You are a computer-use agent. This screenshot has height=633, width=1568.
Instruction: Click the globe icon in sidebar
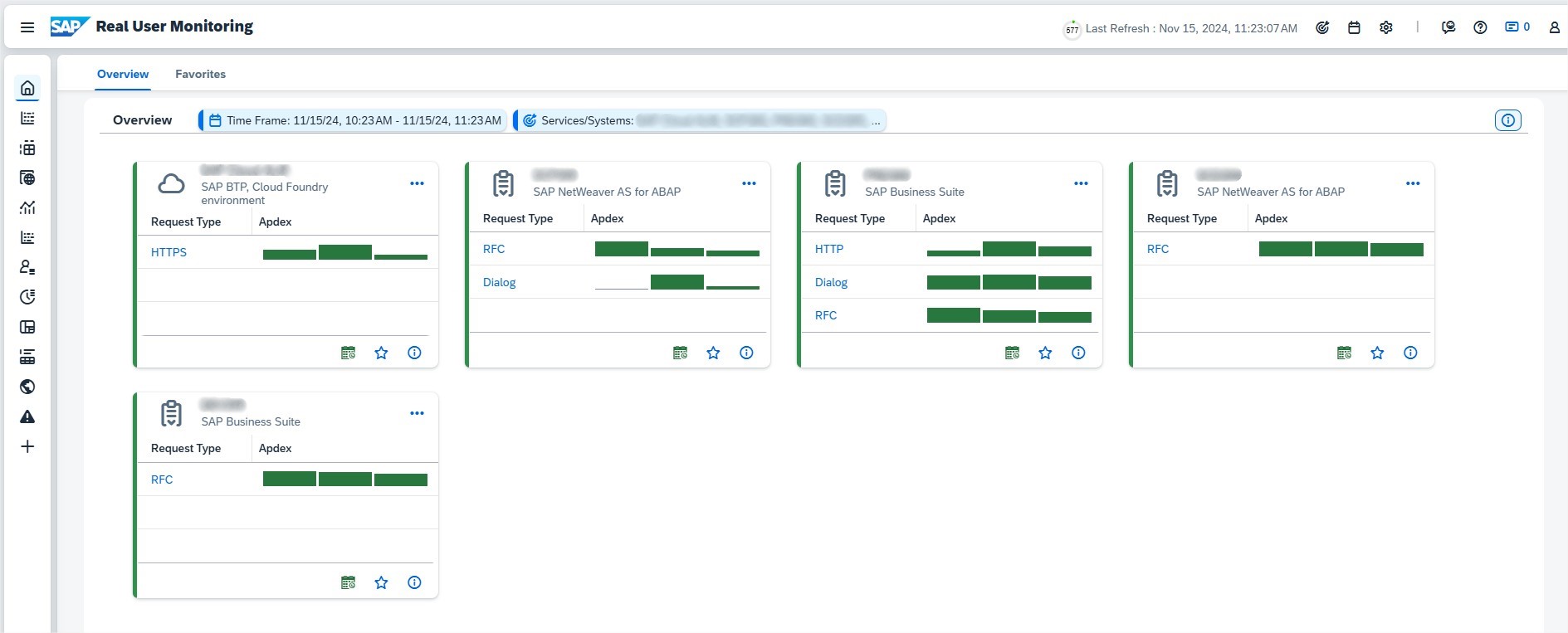pos(27,387)
